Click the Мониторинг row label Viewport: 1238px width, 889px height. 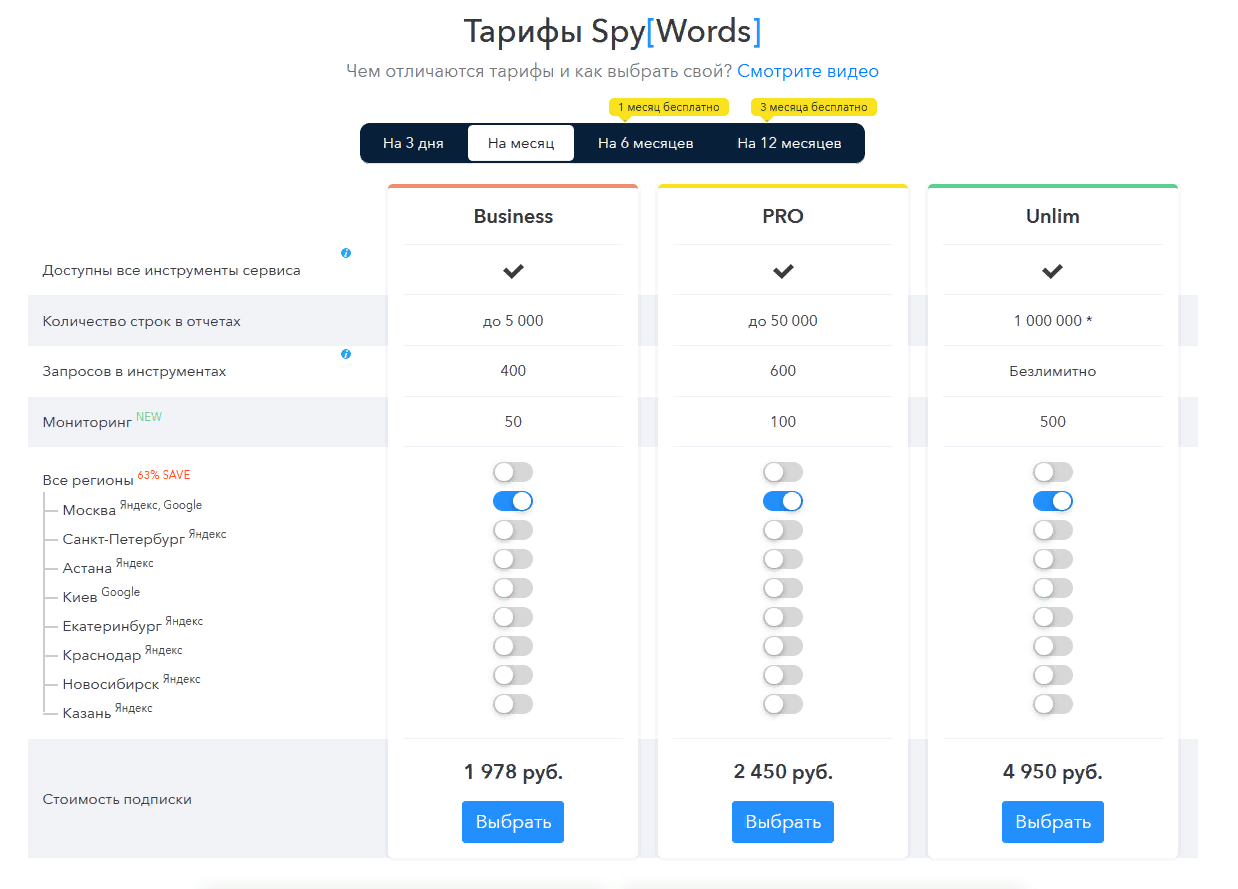(x=87, y=422)
